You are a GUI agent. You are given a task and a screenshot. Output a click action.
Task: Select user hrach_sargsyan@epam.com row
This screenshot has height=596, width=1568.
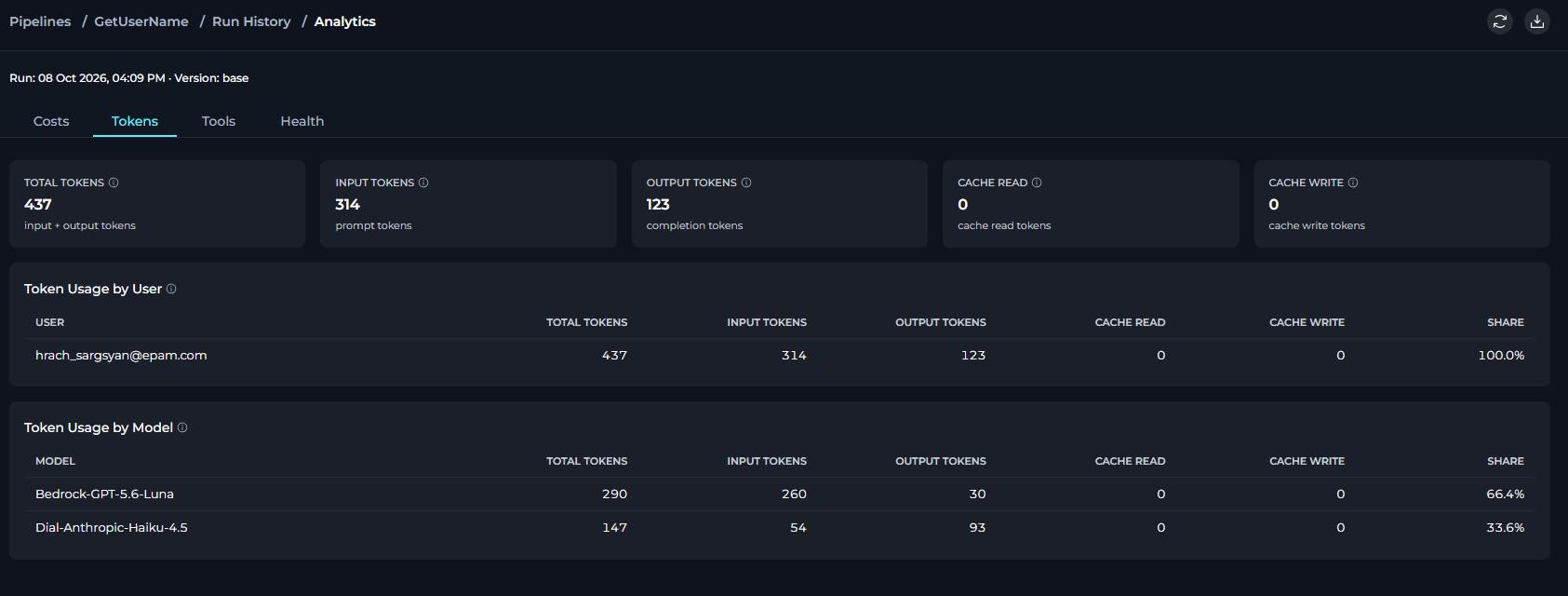tap(780, 355)
